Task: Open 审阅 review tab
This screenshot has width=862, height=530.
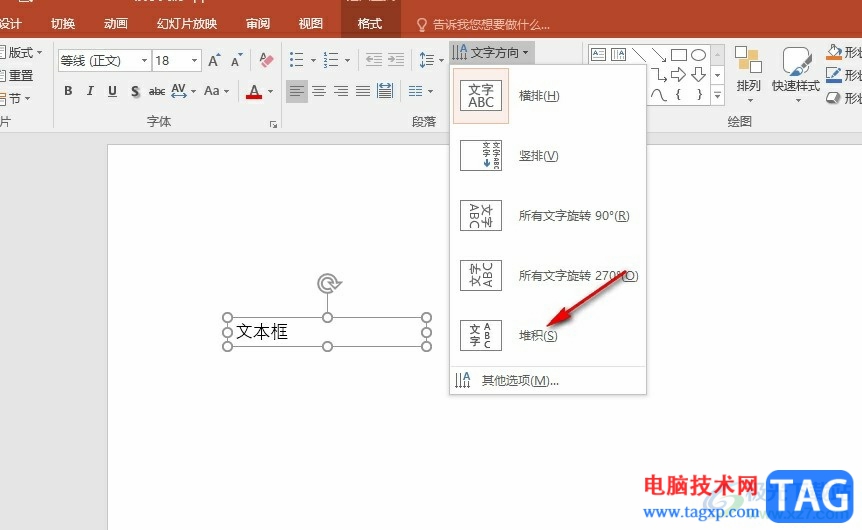Action: tap(258, 24)
